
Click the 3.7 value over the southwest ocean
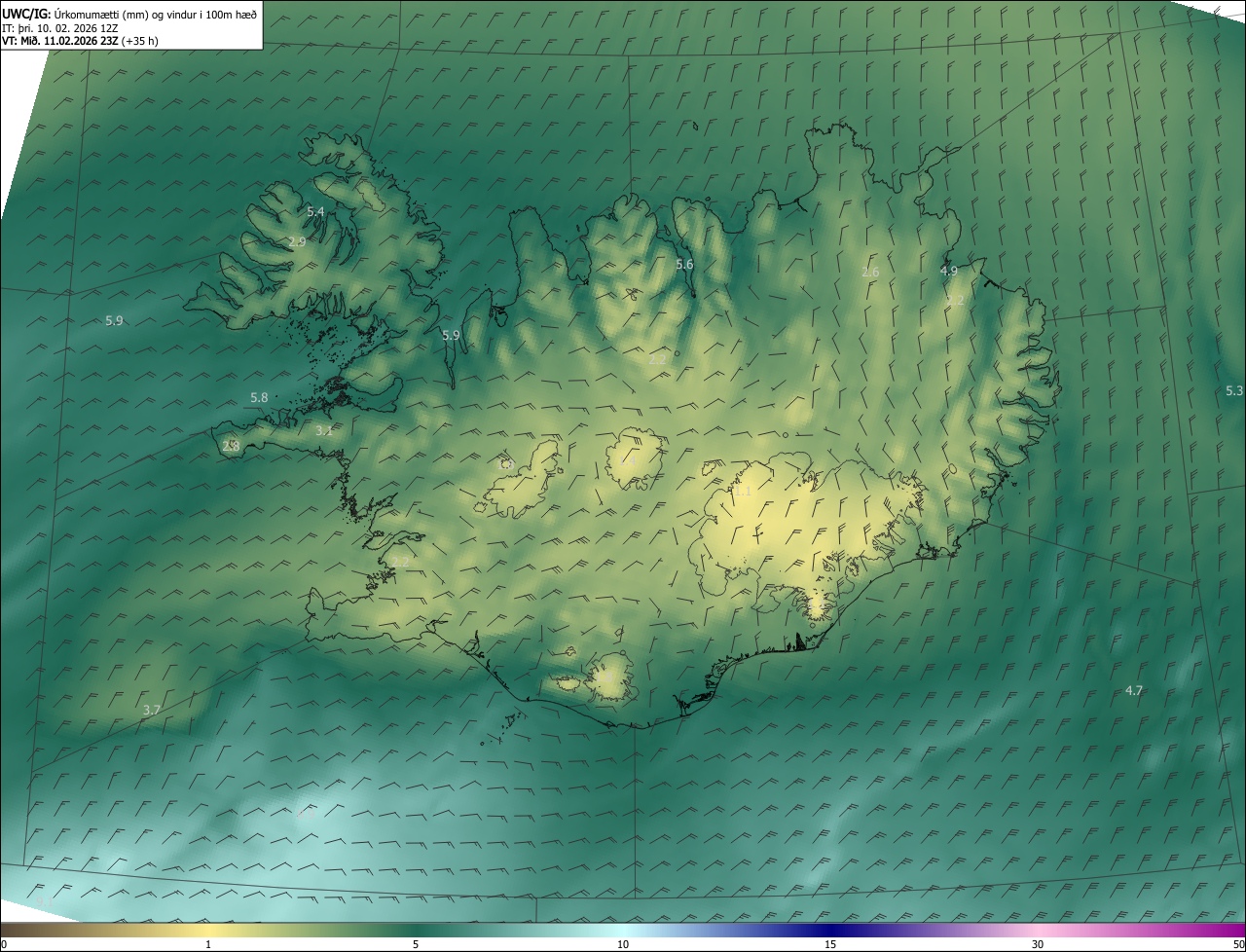152,711
